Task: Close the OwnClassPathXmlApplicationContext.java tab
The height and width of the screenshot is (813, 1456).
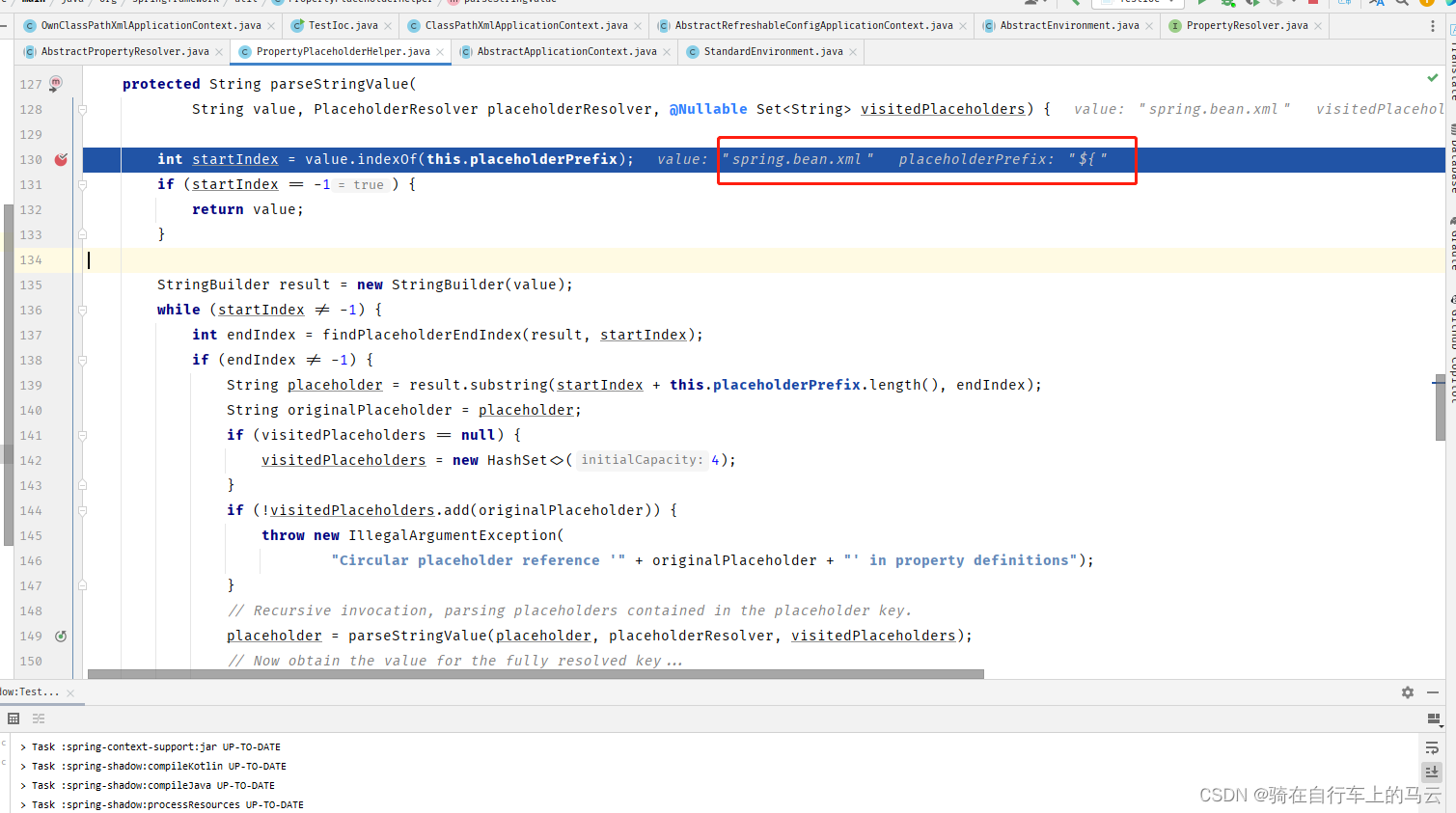Action: pos(271,26)
